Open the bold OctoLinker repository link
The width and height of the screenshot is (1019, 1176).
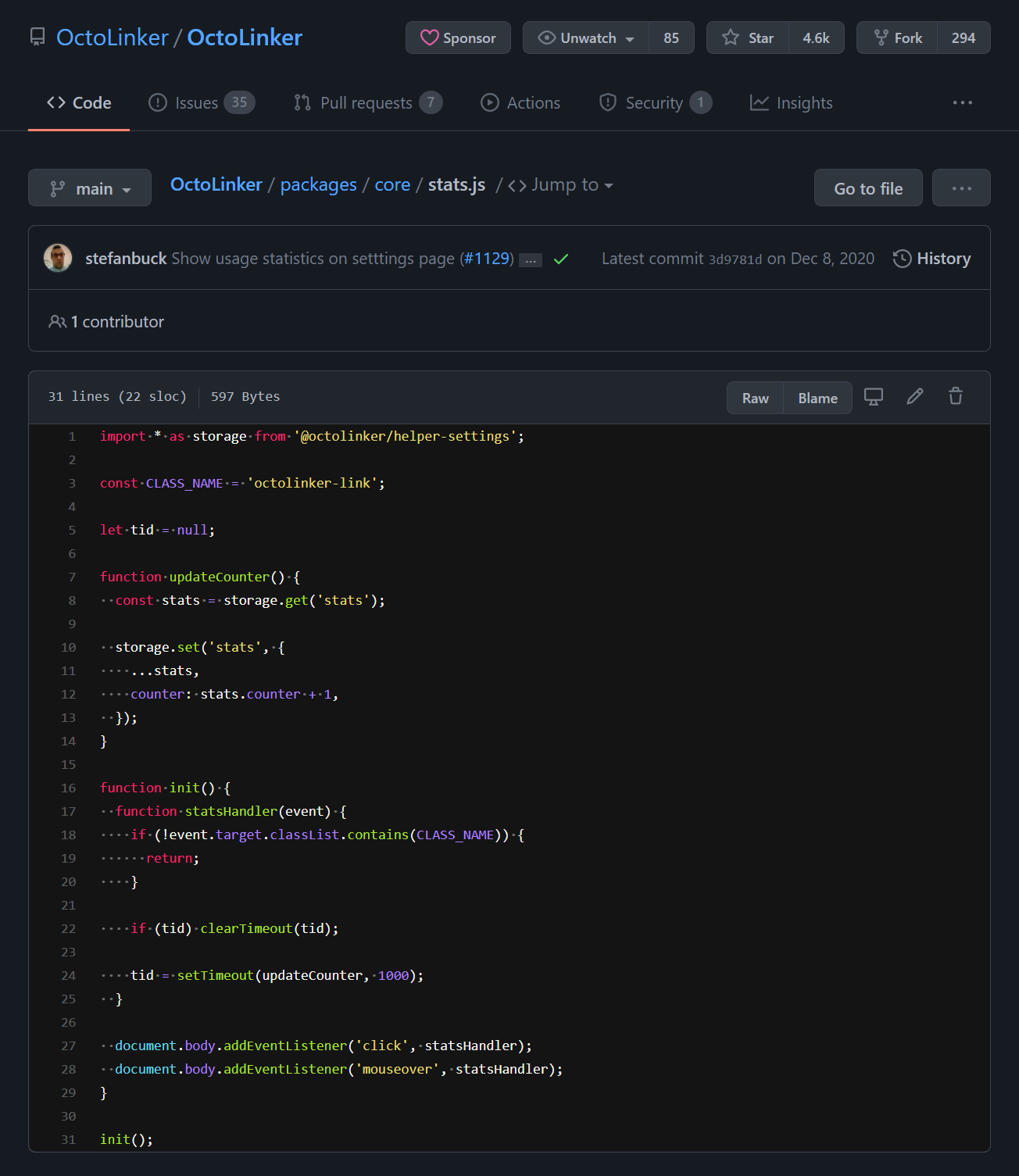pyautogui.click(x=245, y=38)
